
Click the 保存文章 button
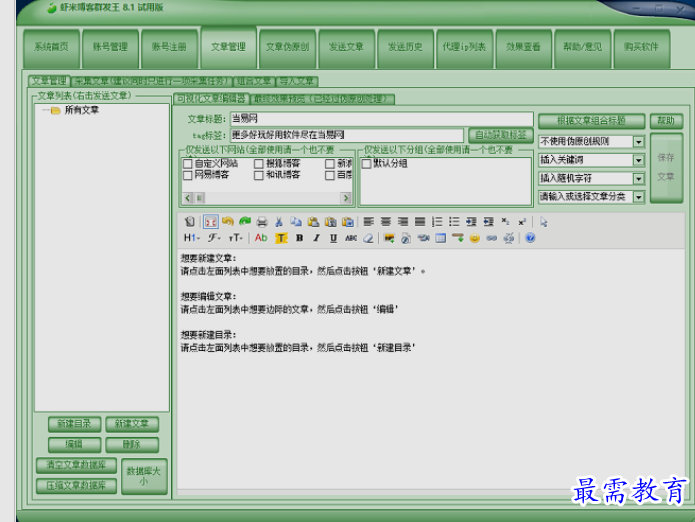666,168
